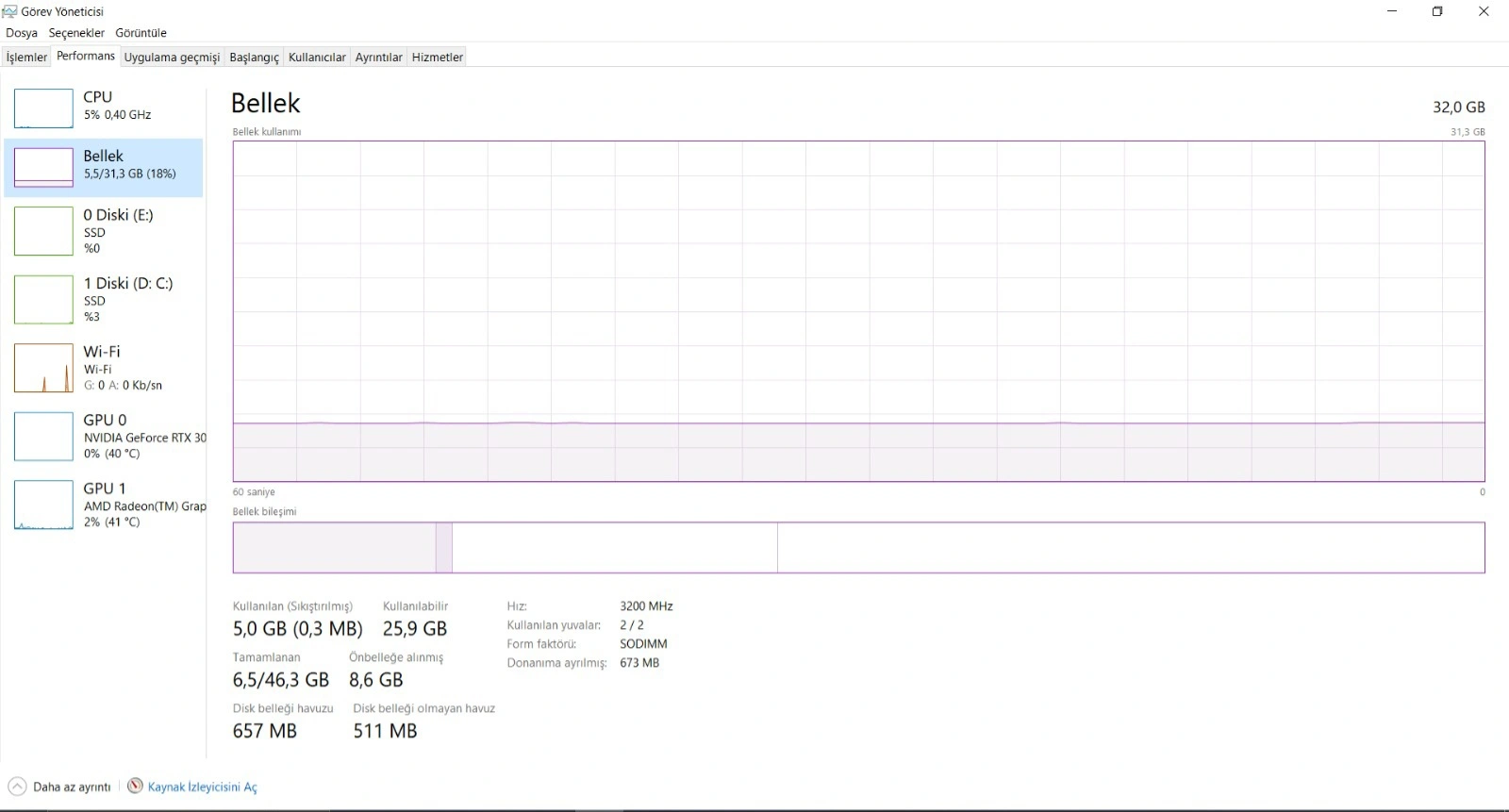
Task: Select 0 Diski (E:) graph thumbnail
Action: tap(43, 231)
